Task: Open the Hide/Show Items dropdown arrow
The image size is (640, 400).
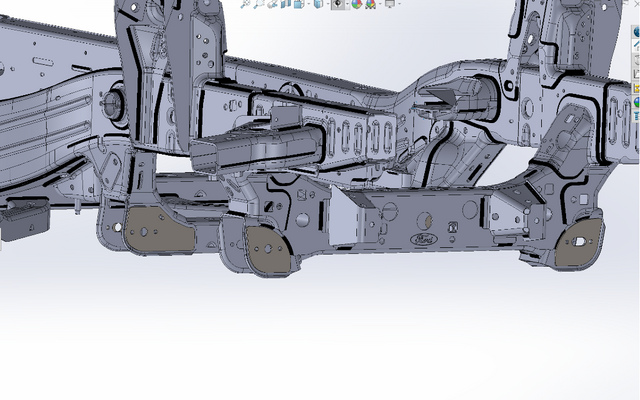Action: tap(348, 4)
